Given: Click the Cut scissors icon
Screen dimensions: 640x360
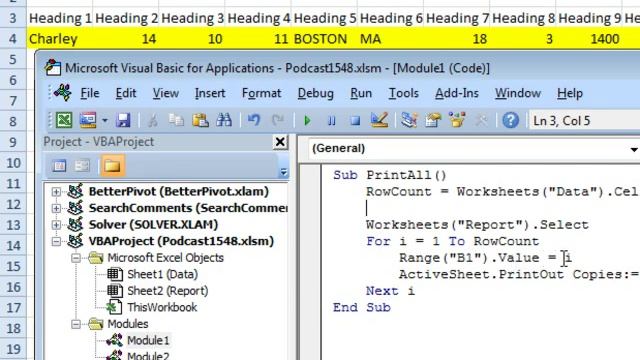Looking at the screenshot, I should (152, 120).
